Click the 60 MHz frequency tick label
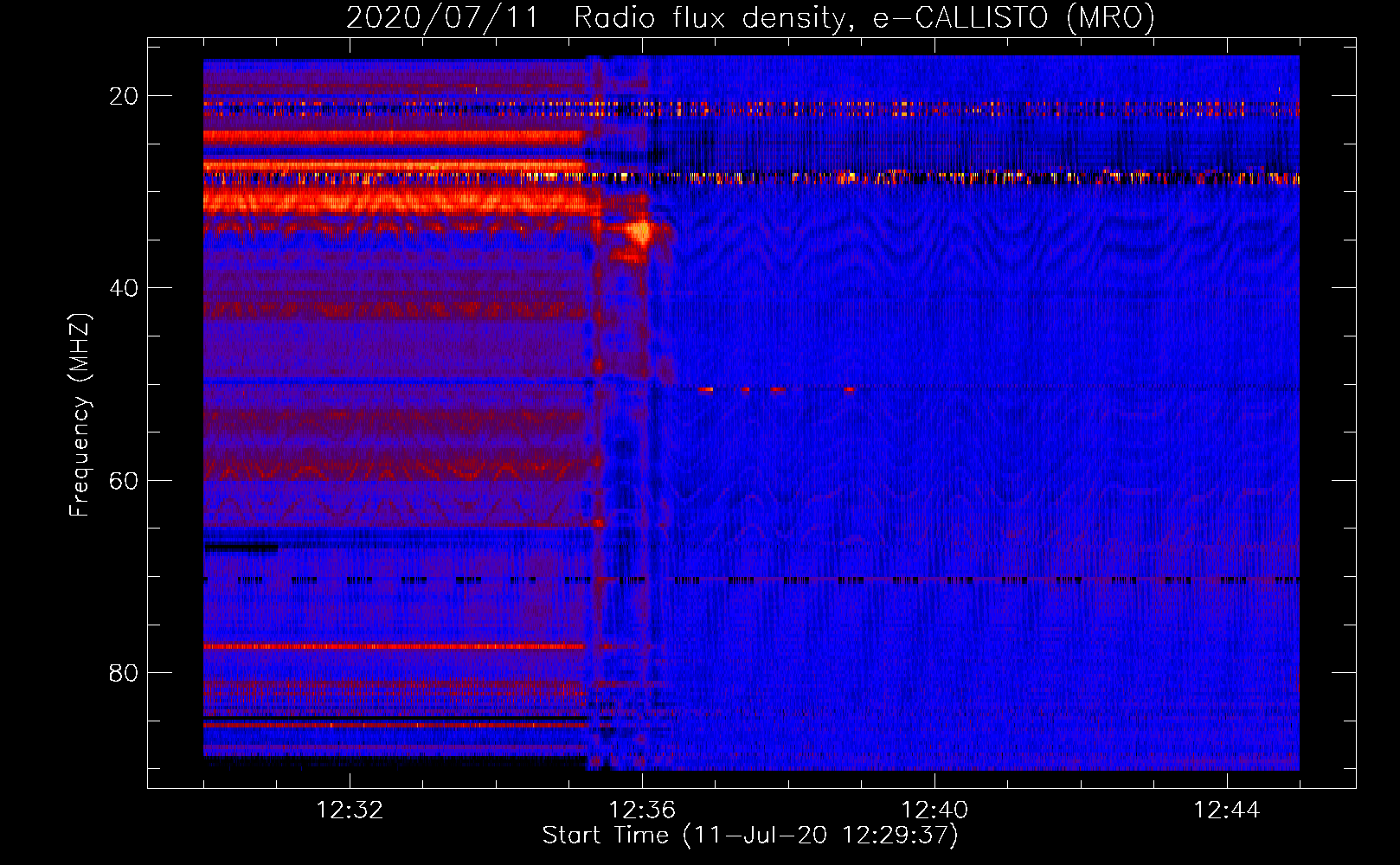 click(124, 480)
